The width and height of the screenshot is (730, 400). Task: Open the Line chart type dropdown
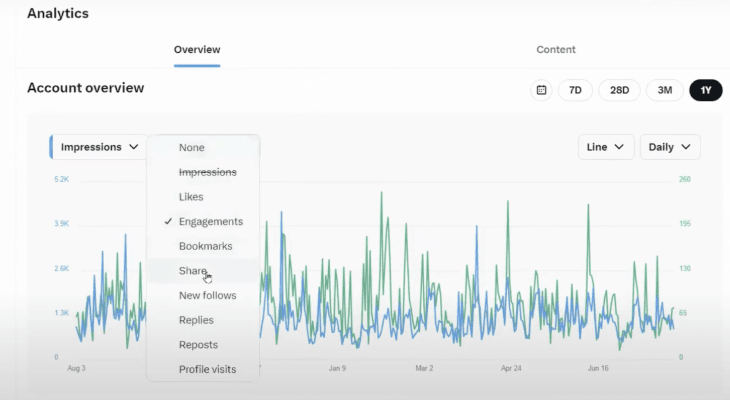point(606,147)
